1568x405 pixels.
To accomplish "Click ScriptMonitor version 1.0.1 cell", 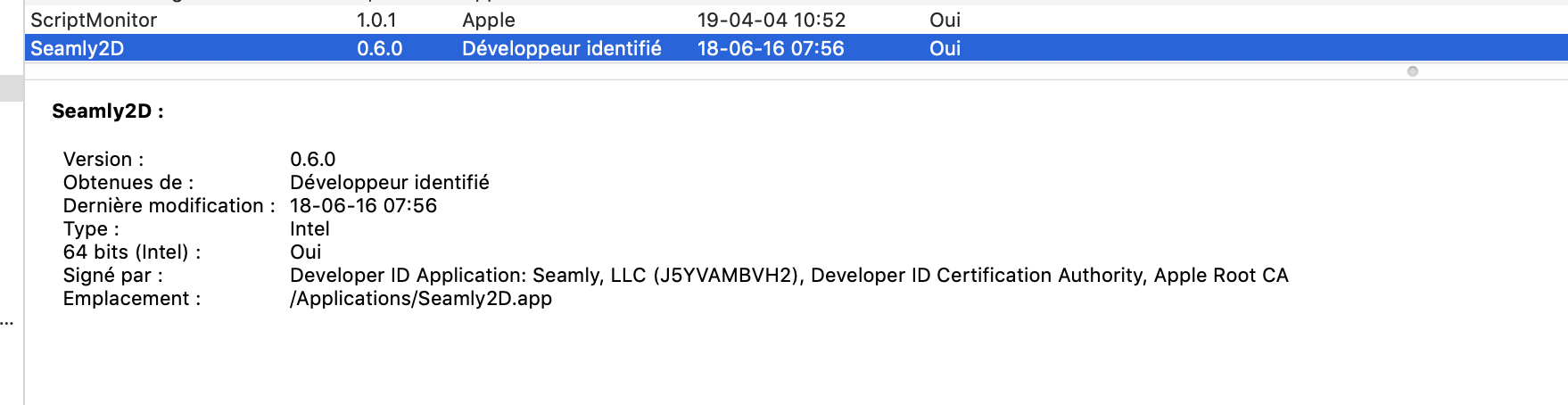I will (x=376, y=20).
